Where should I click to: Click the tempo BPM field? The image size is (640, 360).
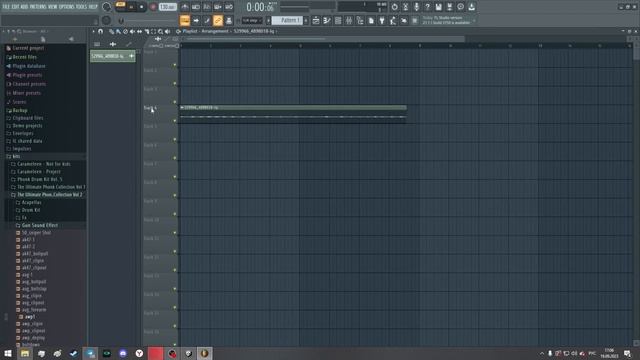pyautogui.click(x=167, y=7)
